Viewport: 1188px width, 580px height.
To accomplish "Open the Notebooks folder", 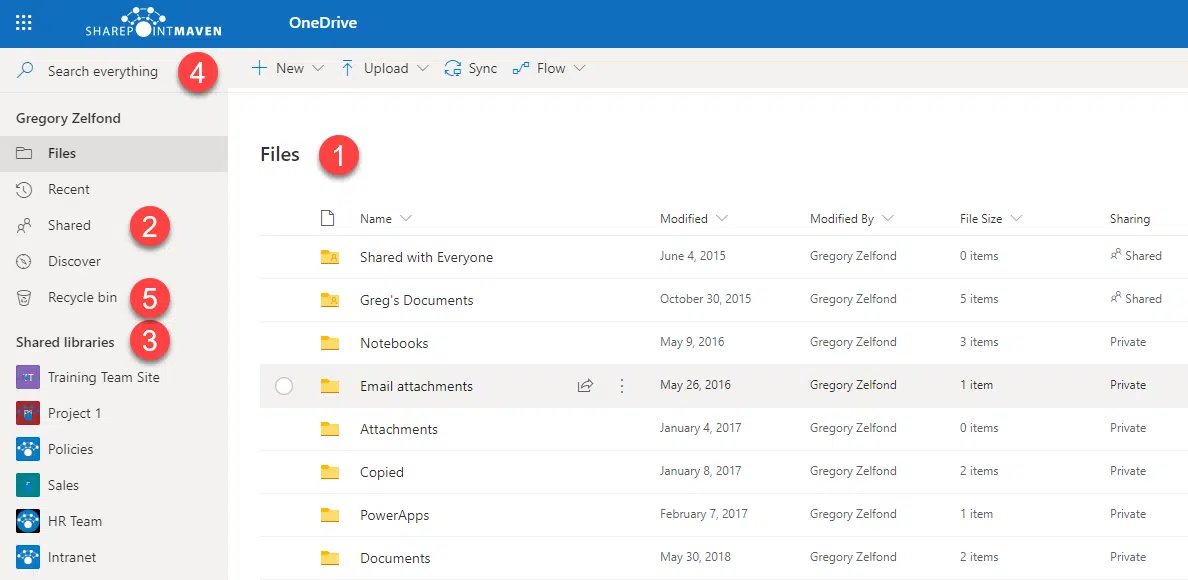I will [394, 344].
